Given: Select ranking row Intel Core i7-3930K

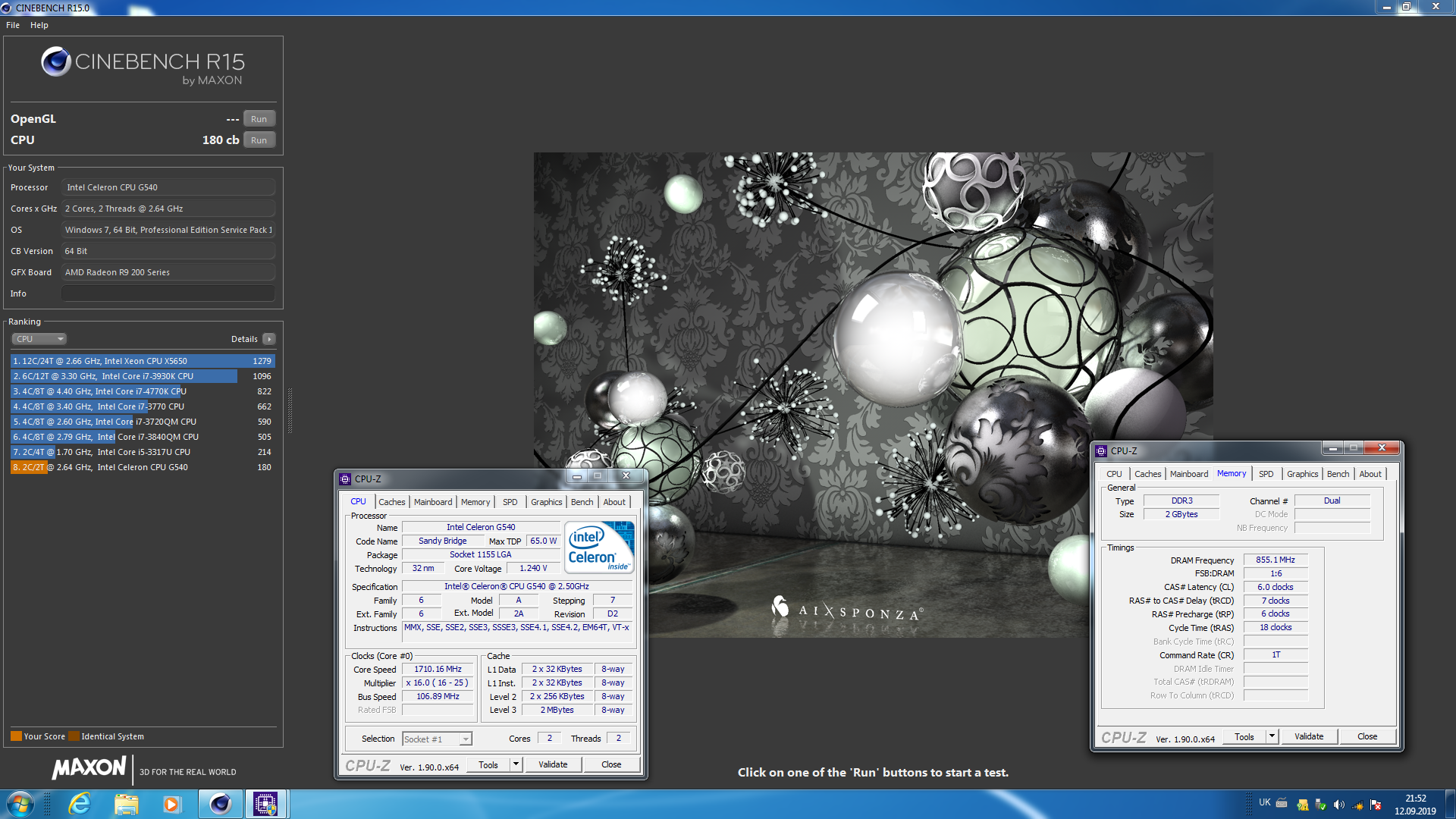Looking at the screenshot, I should click(143, 376).
